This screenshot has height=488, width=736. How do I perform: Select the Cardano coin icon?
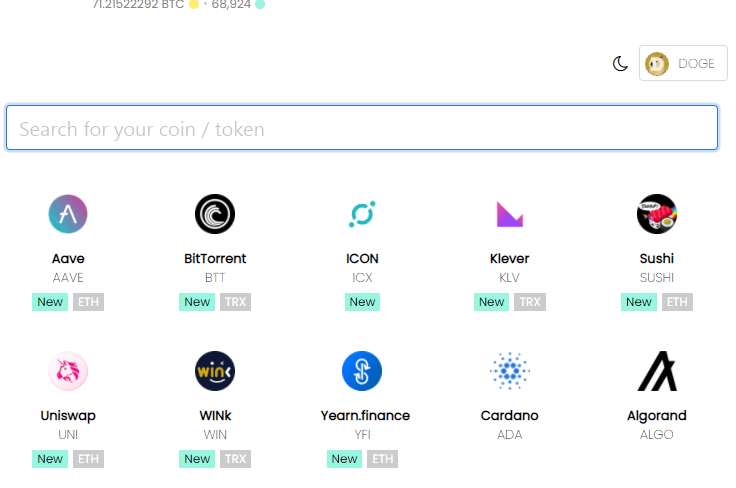tap(510, 371)
